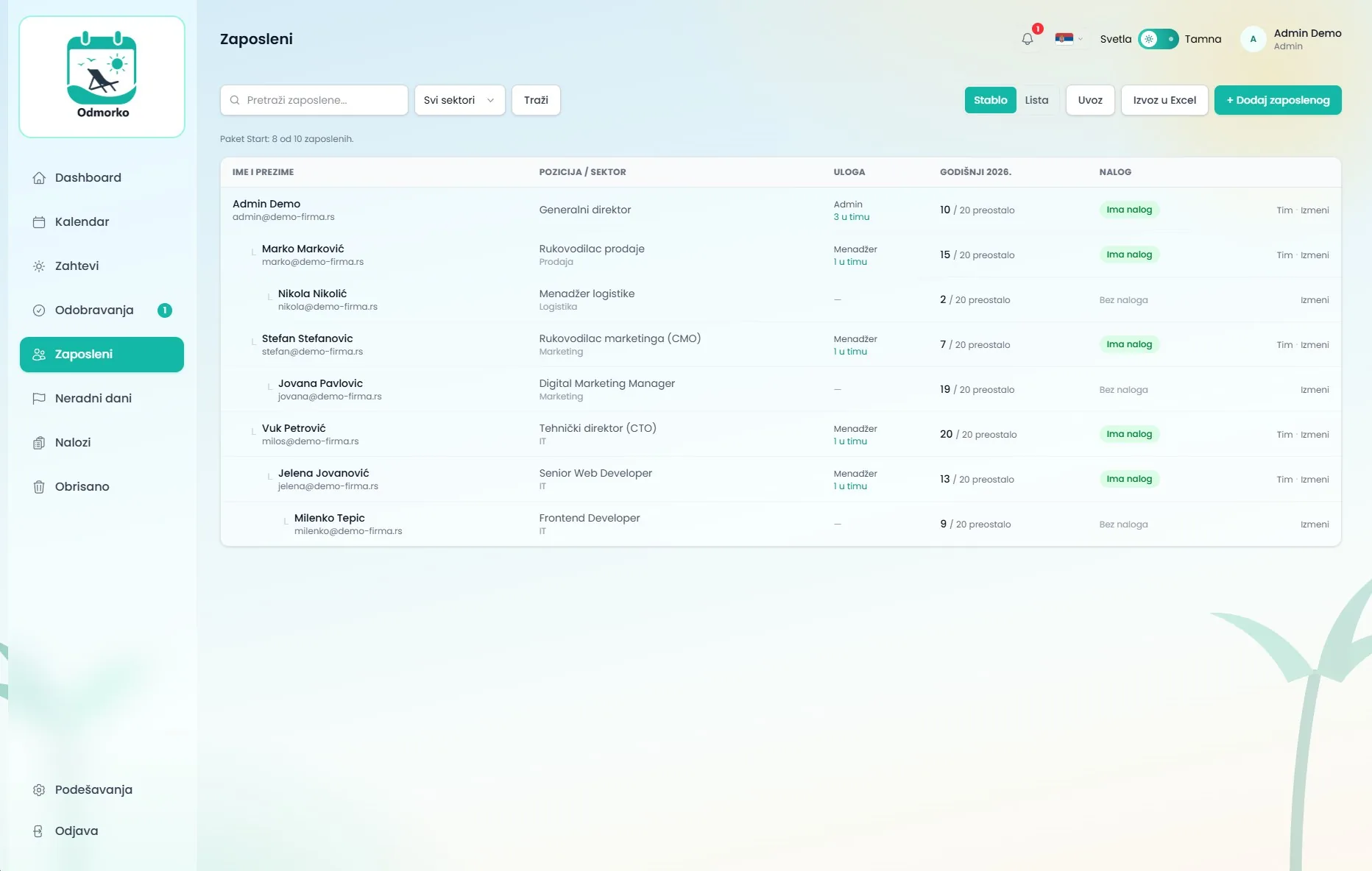Click the Tamna theme label
Screen dimensions: 1372x871
click(1203, 39)
